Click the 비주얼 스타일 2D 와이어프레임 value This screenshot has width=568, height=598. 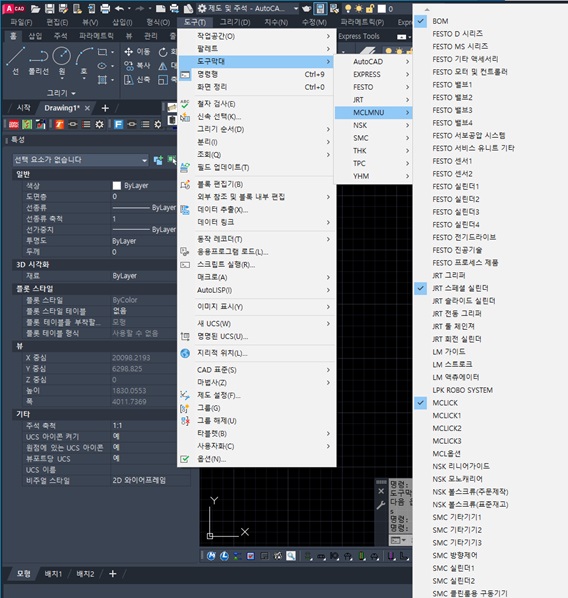coord(150,481)
